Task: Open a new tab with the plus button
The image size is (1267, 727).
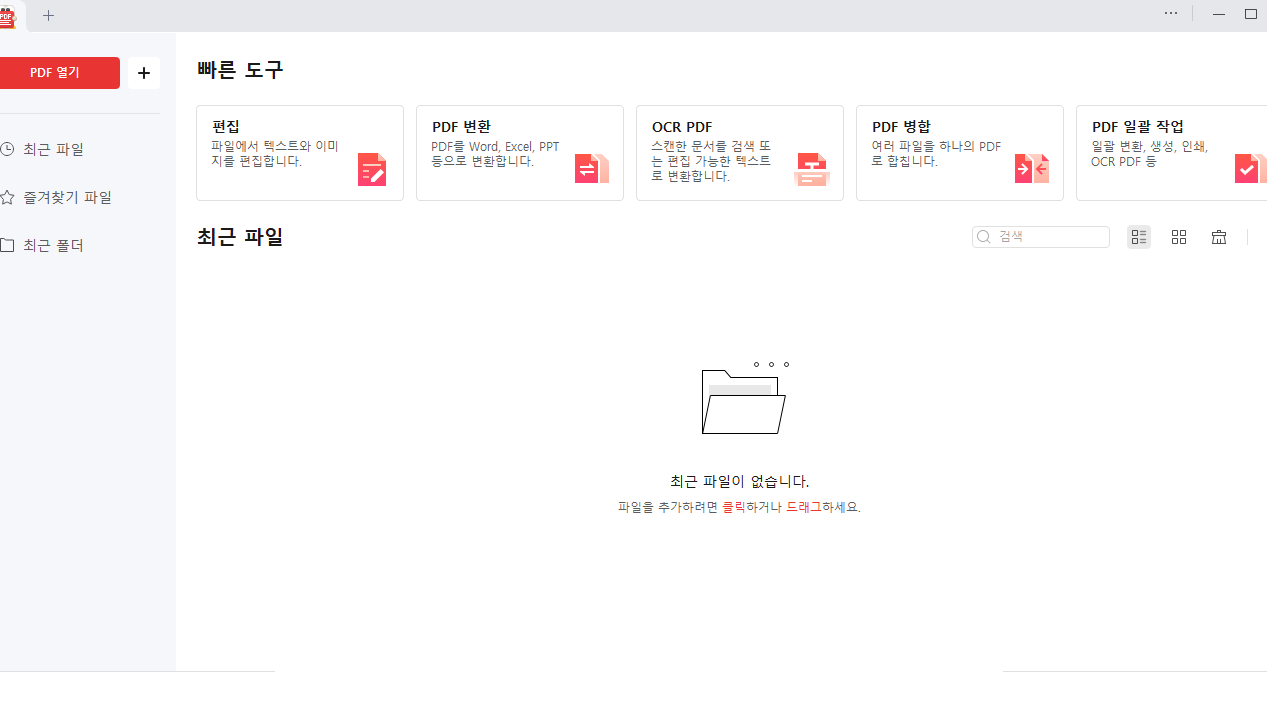Action: pos(48,16)
